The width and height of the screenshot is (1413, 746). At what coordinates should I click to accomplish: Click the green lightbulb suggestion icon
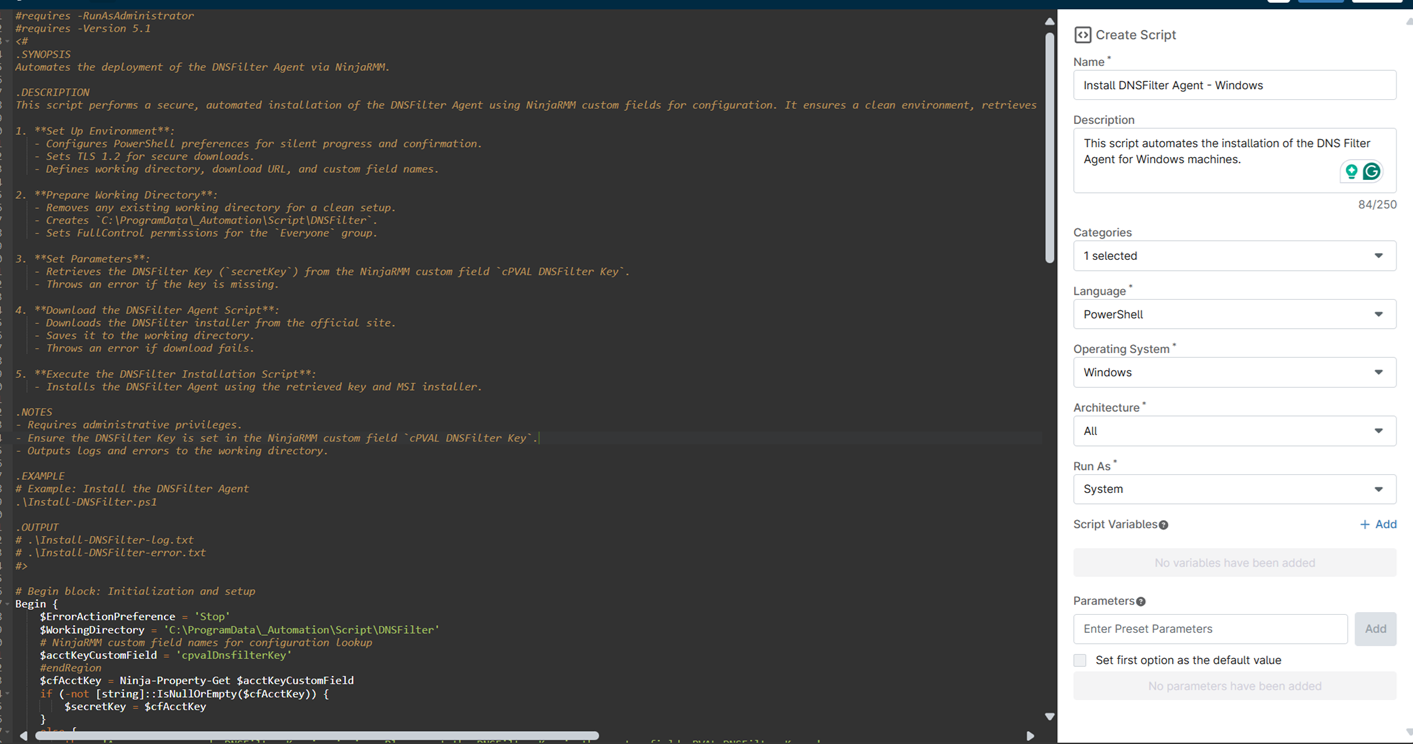click(x=1351, y=171)
